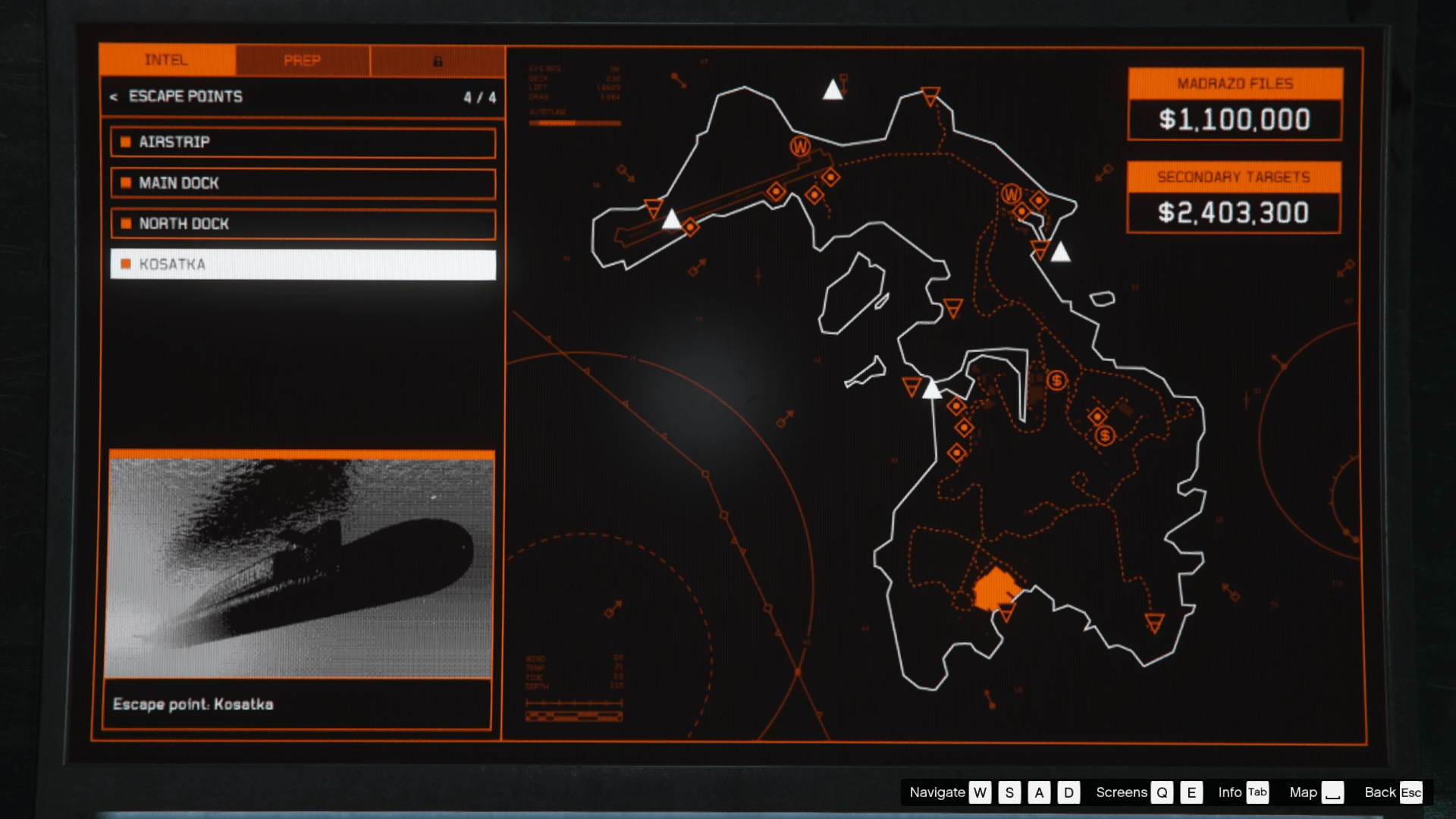Toggle the orange marker beside NORTH DOCK

pyautogui.click(x=124, y=224)
